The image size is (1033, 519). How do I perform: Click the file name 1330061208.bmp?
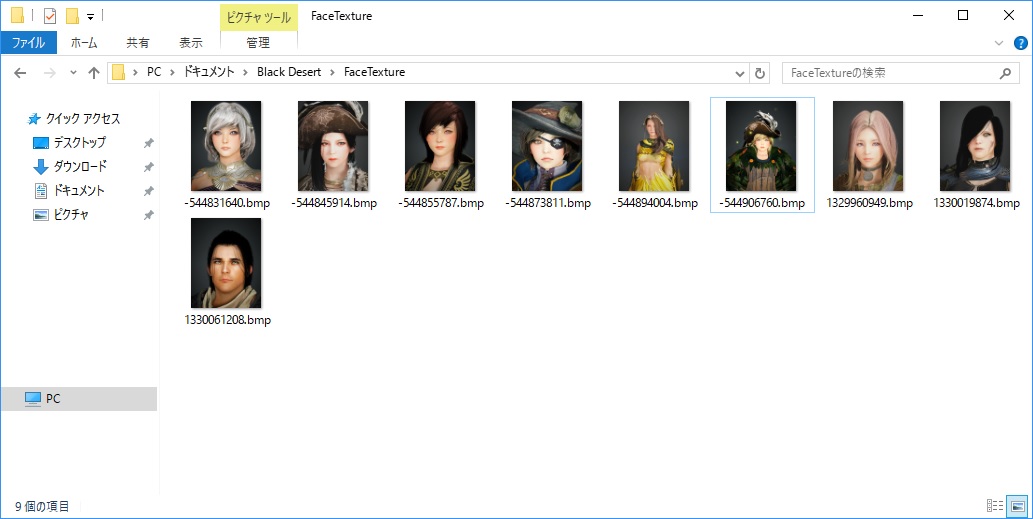(x=227, y=320)
